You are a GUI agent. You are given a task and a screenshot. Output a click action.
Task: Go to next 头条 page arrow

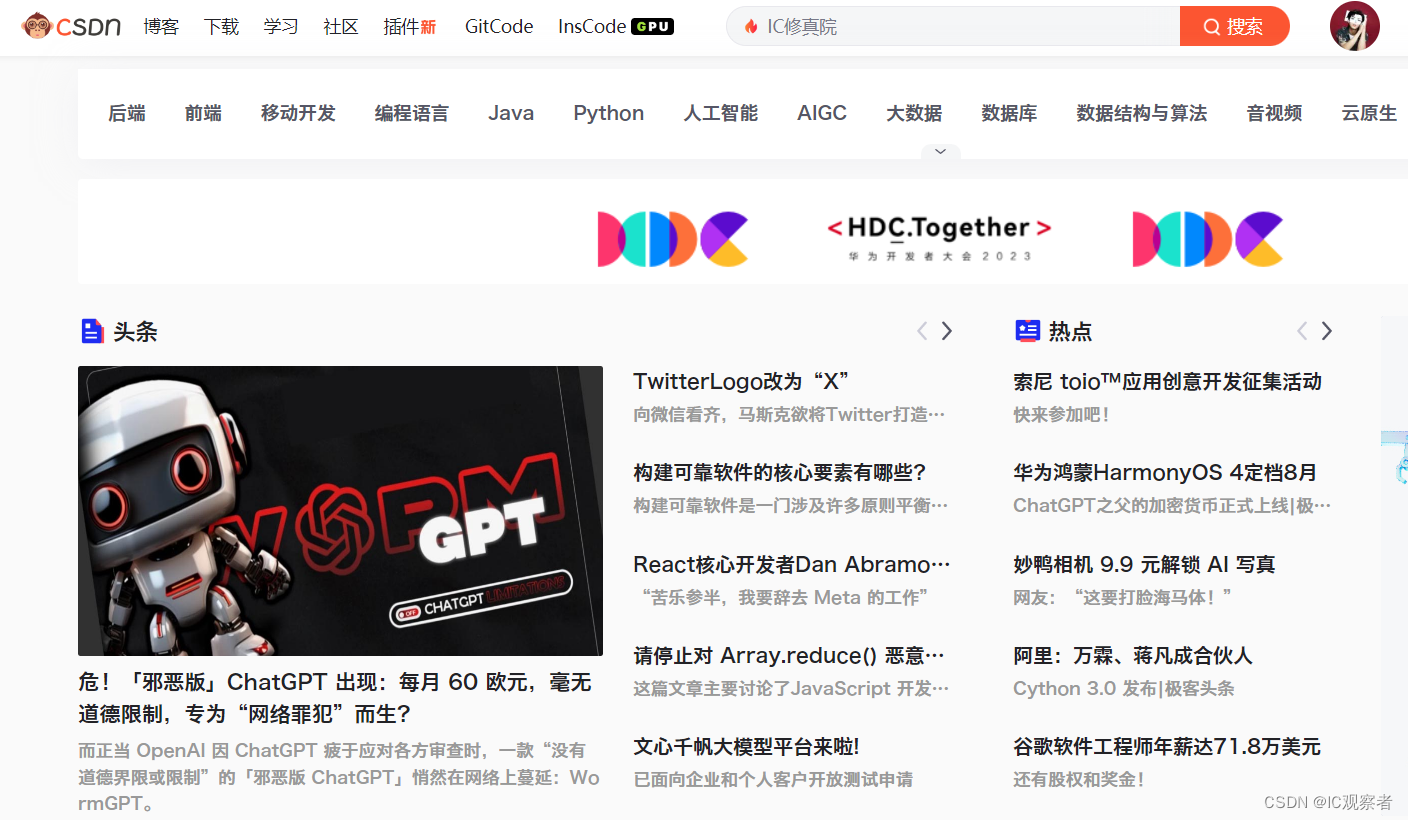coord(947,331)
